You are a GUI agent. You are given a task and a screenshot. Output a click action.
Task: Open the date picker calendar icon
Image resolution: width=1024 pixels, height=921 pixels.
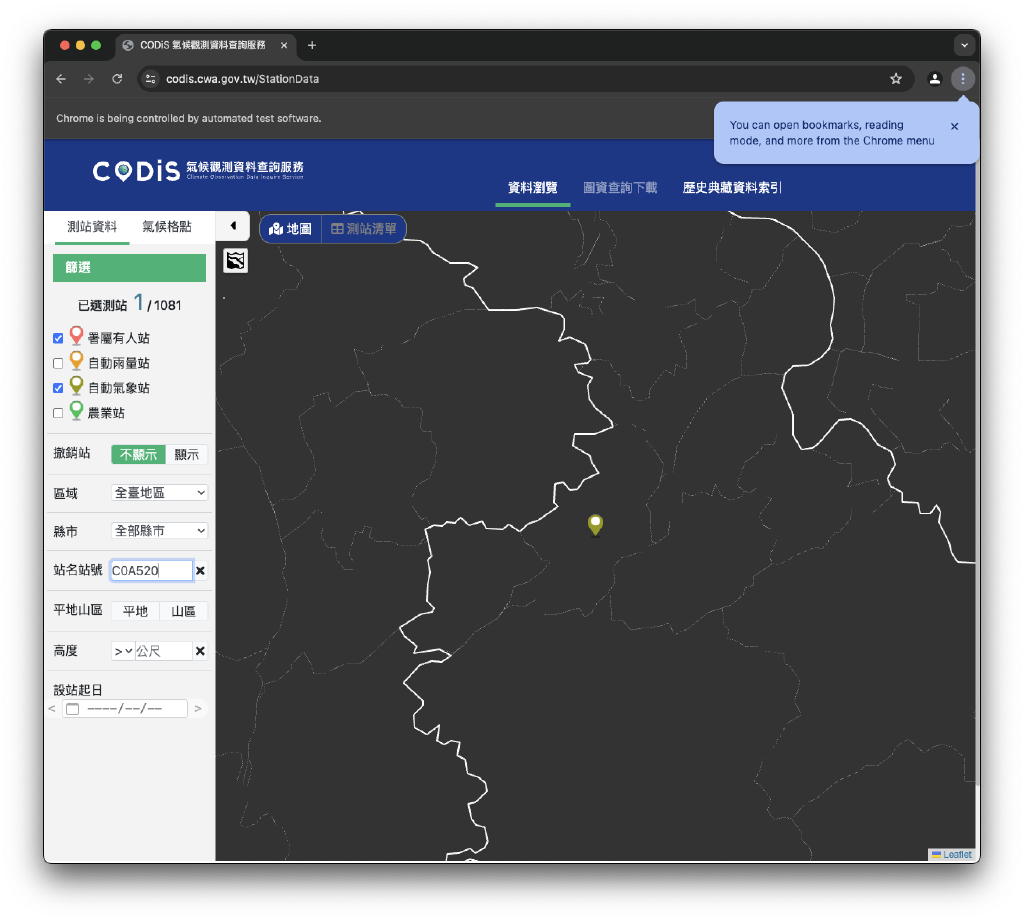[x=71, y=707]
